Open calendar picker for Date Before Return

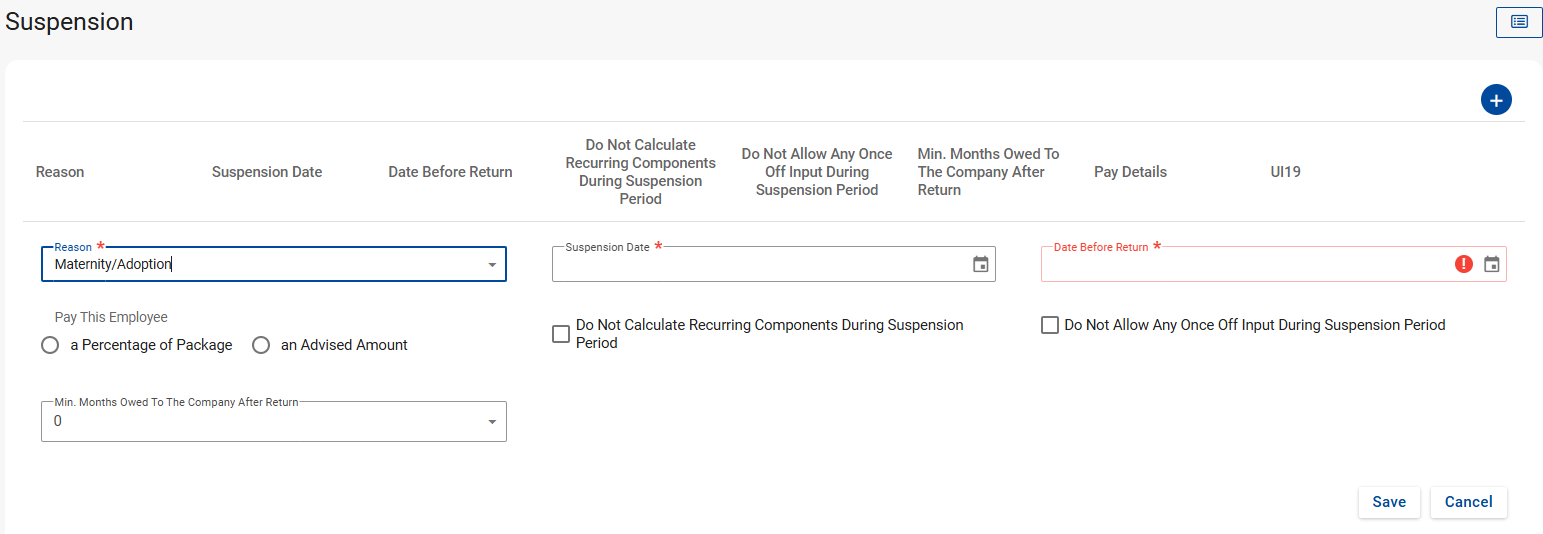pos(1491,264)
